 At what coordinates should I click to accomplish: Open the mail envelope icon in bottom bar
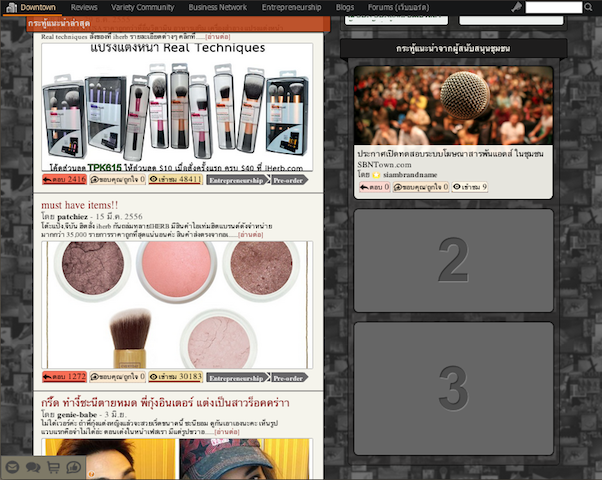click(x=12, y=466)
